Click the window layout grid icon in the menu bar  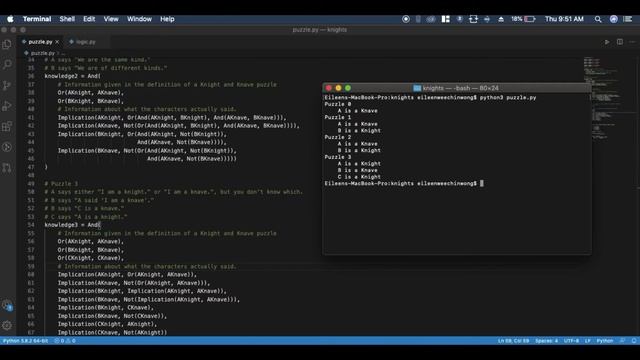(x=446, y=19)
